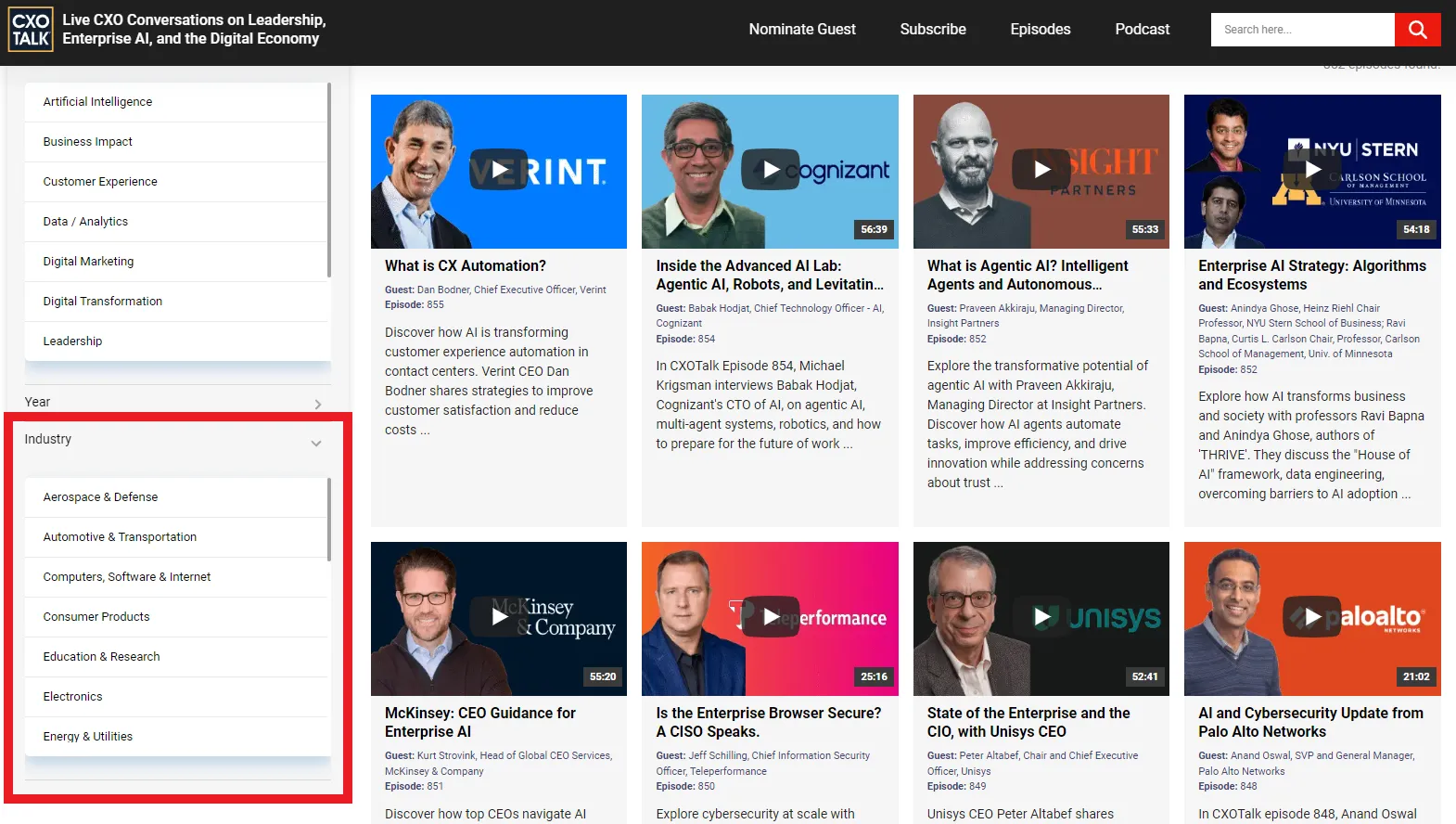Play the McKinsey & Company video
Image resolution: width=1456 pixels, height=824 pixels.
[499, 616]
